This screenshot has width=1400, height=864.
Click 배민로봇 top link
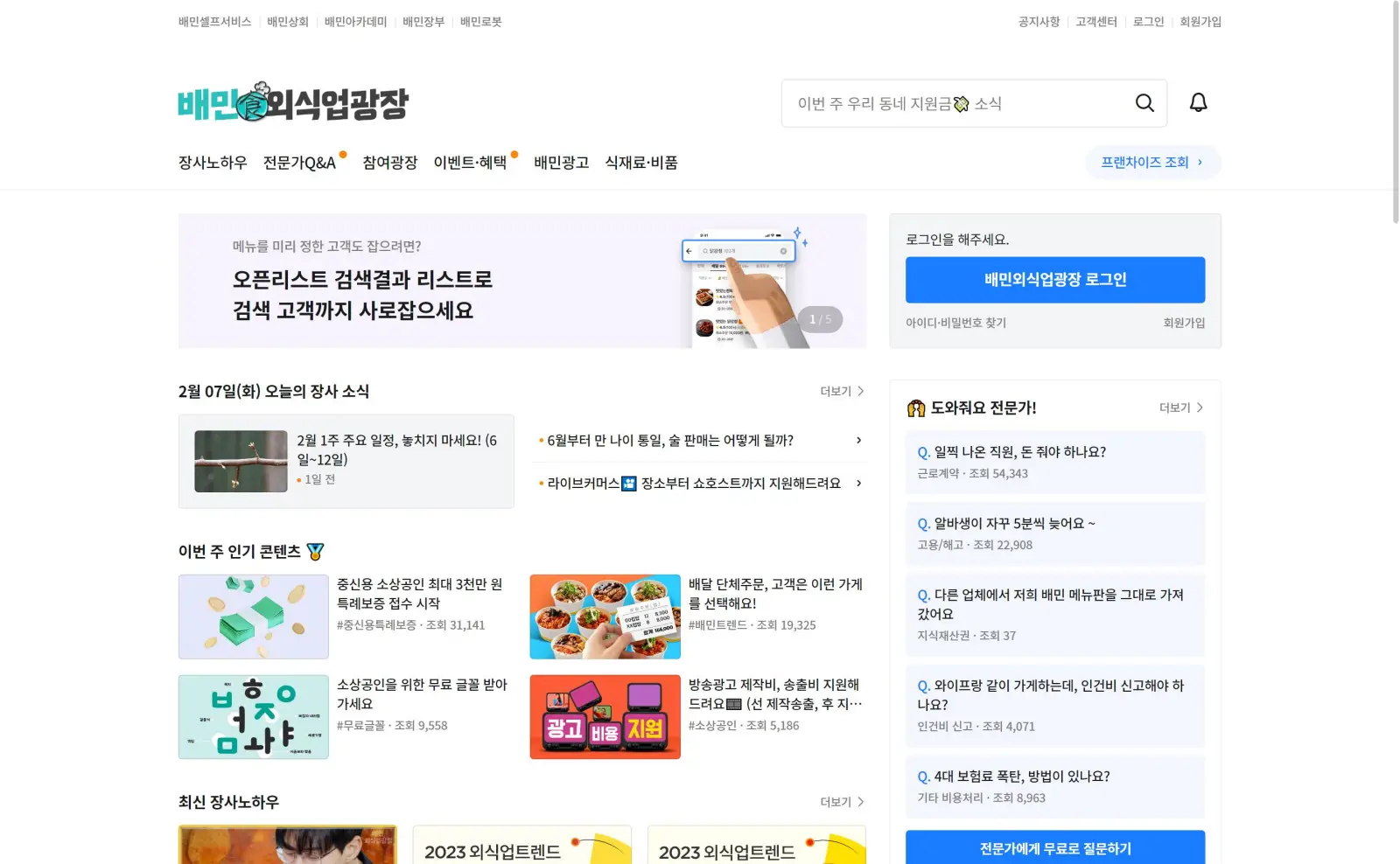[x=480, y=22]
